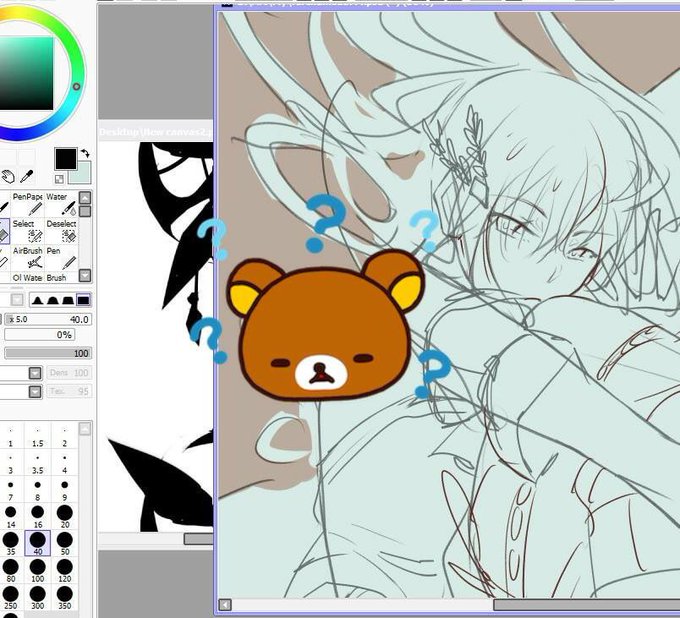Select brush size preset 50
Viewport: 680px width, 618px height.
pos(65,543)
